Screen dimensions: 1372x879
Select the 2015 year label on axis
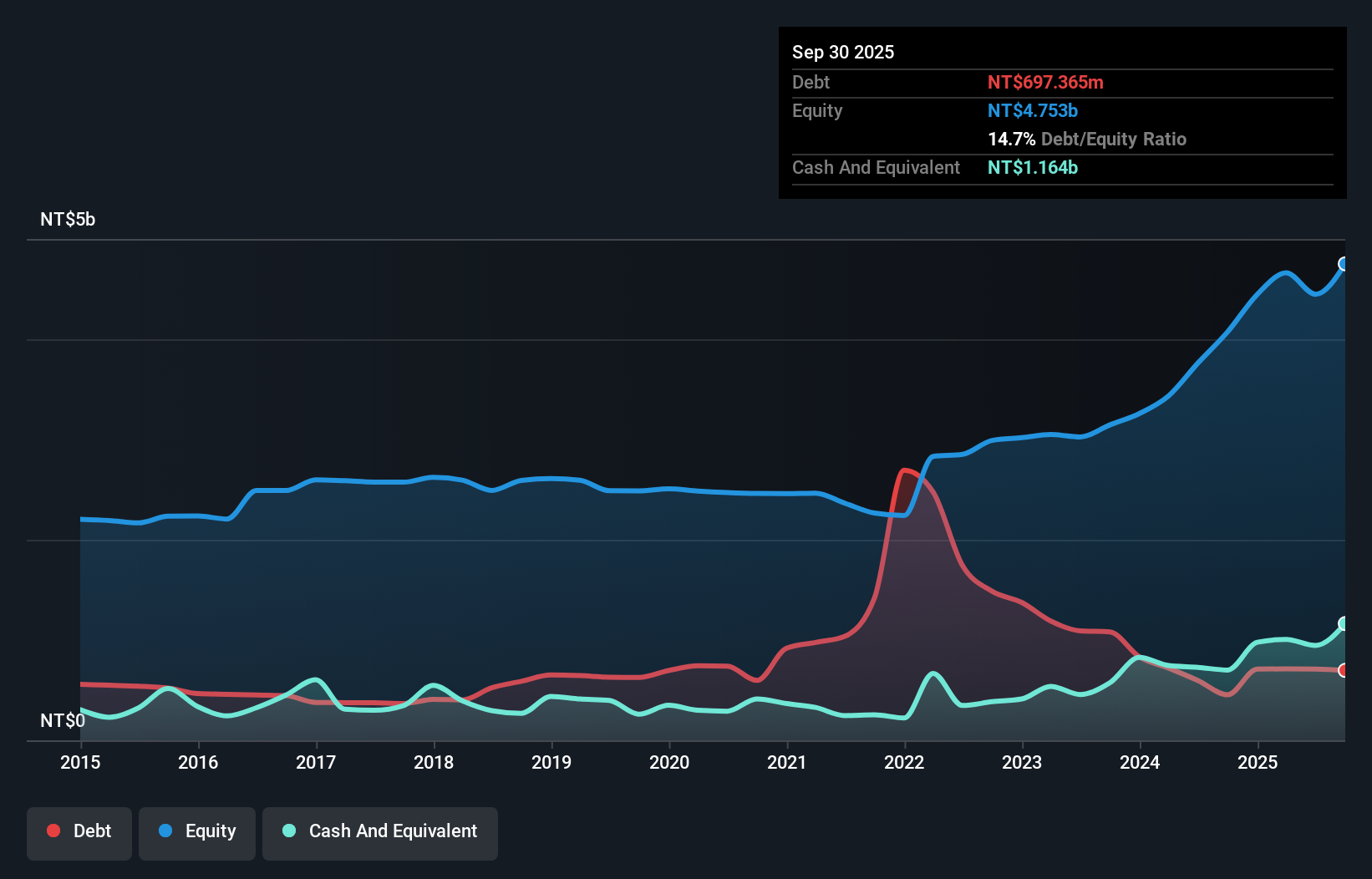[79, 763]
